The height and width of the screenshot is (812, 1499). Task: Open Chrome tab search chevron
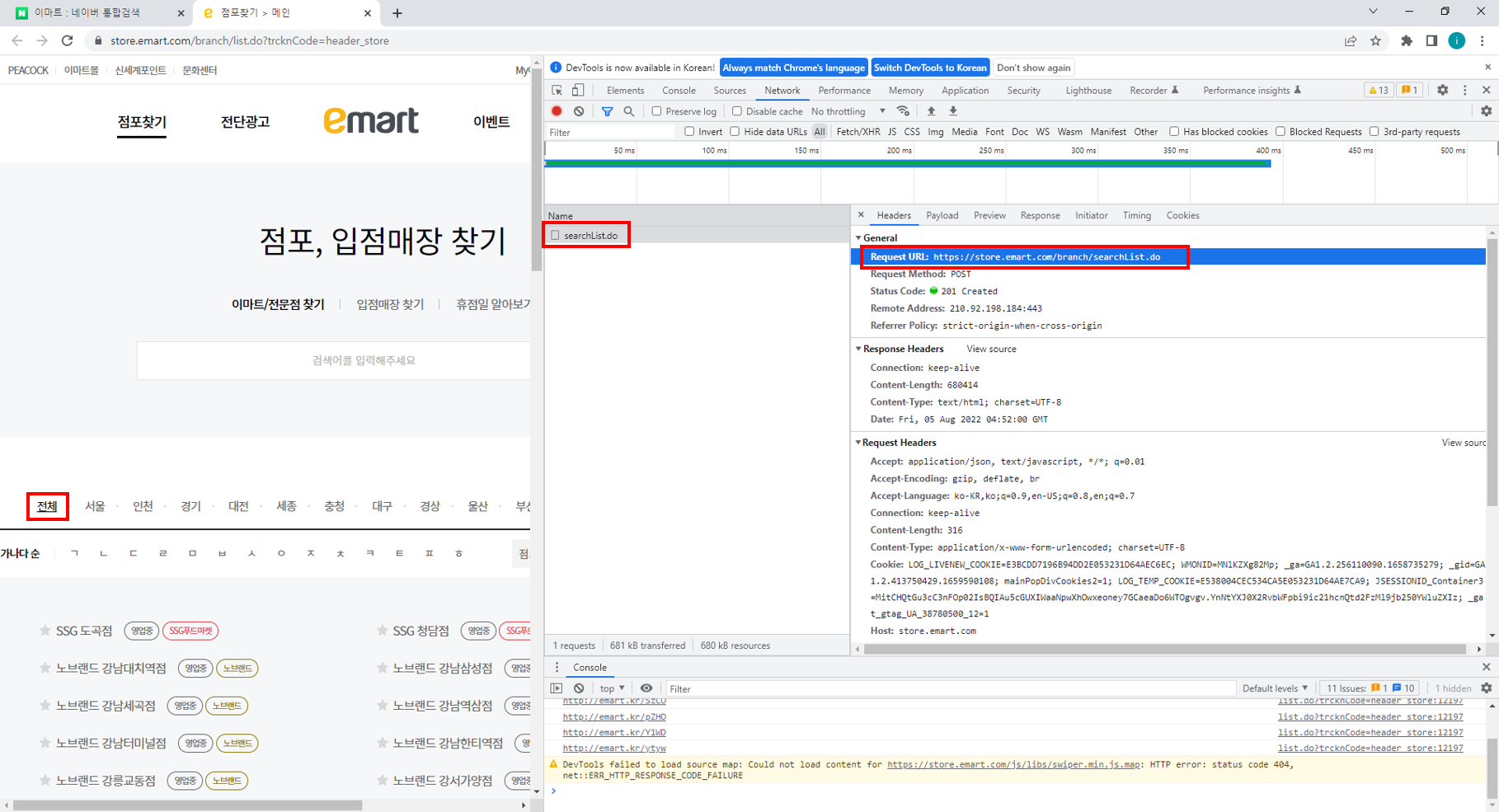click(x=1373, y=12)
